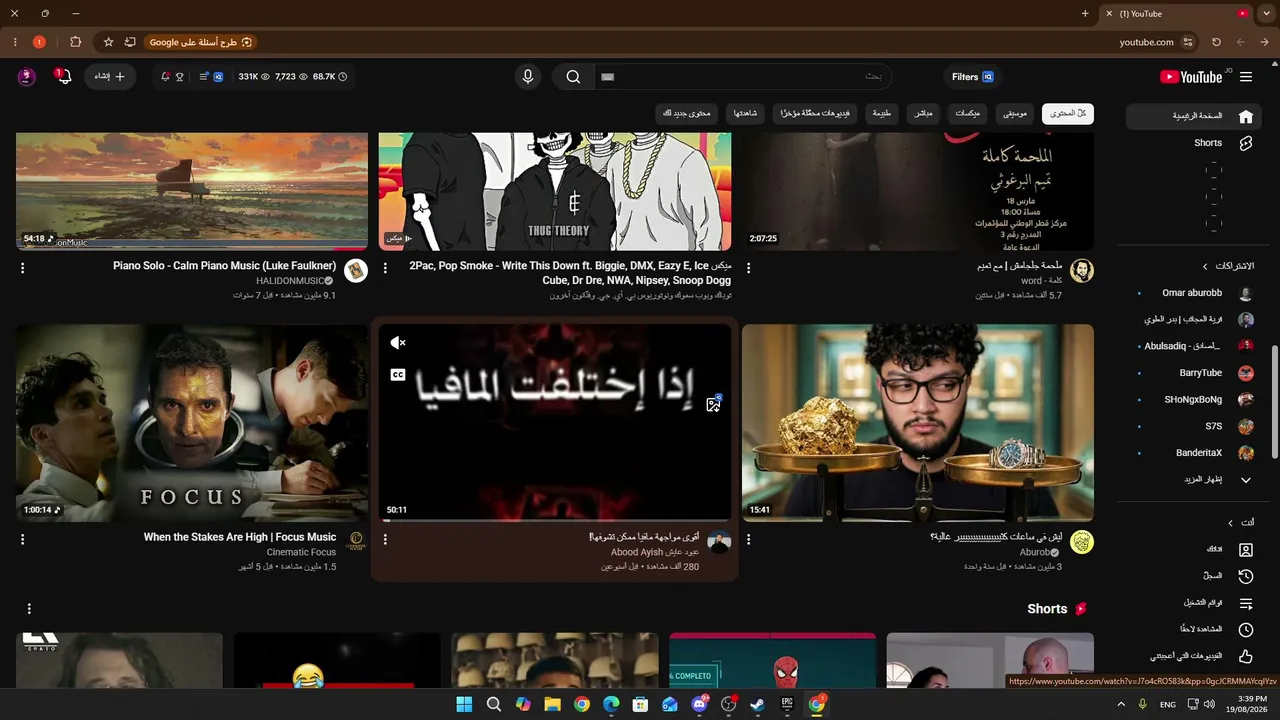Toggle the Filters extension button
Image resolution: width=1280 pixels, height=720 pixels.
point(973,77)
